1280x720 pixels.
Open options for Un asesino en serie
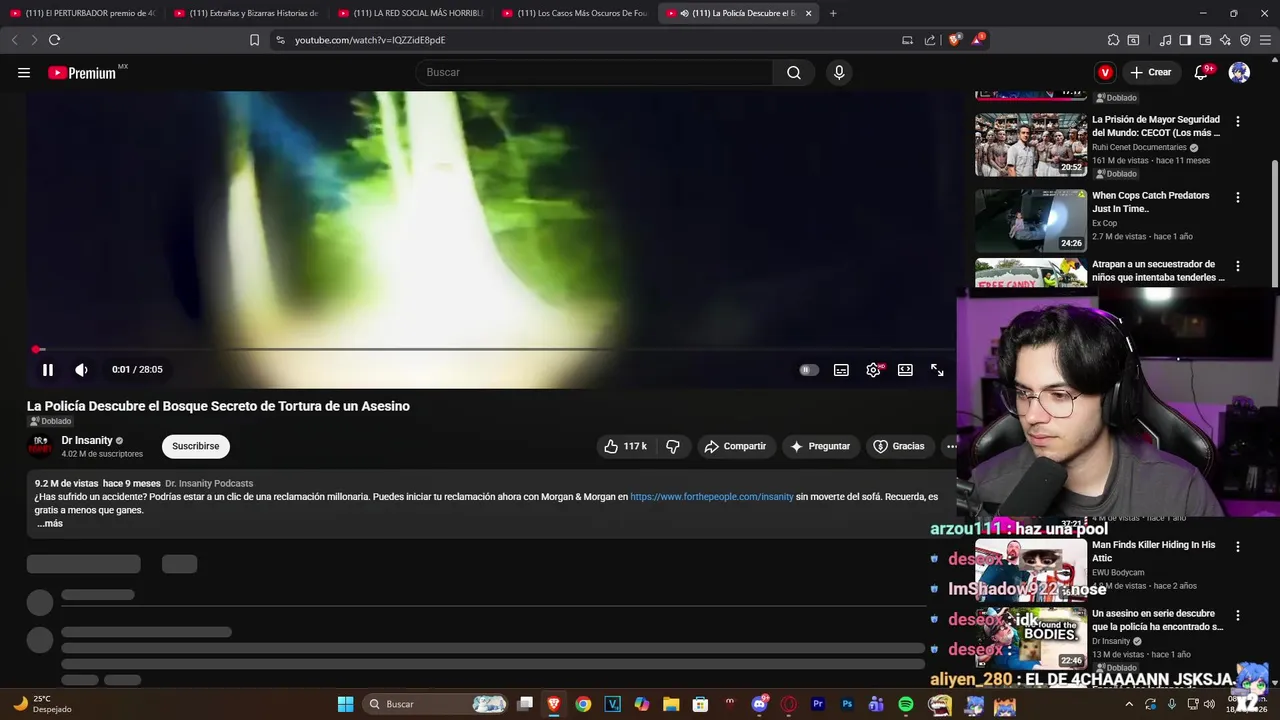point(1238,615)
